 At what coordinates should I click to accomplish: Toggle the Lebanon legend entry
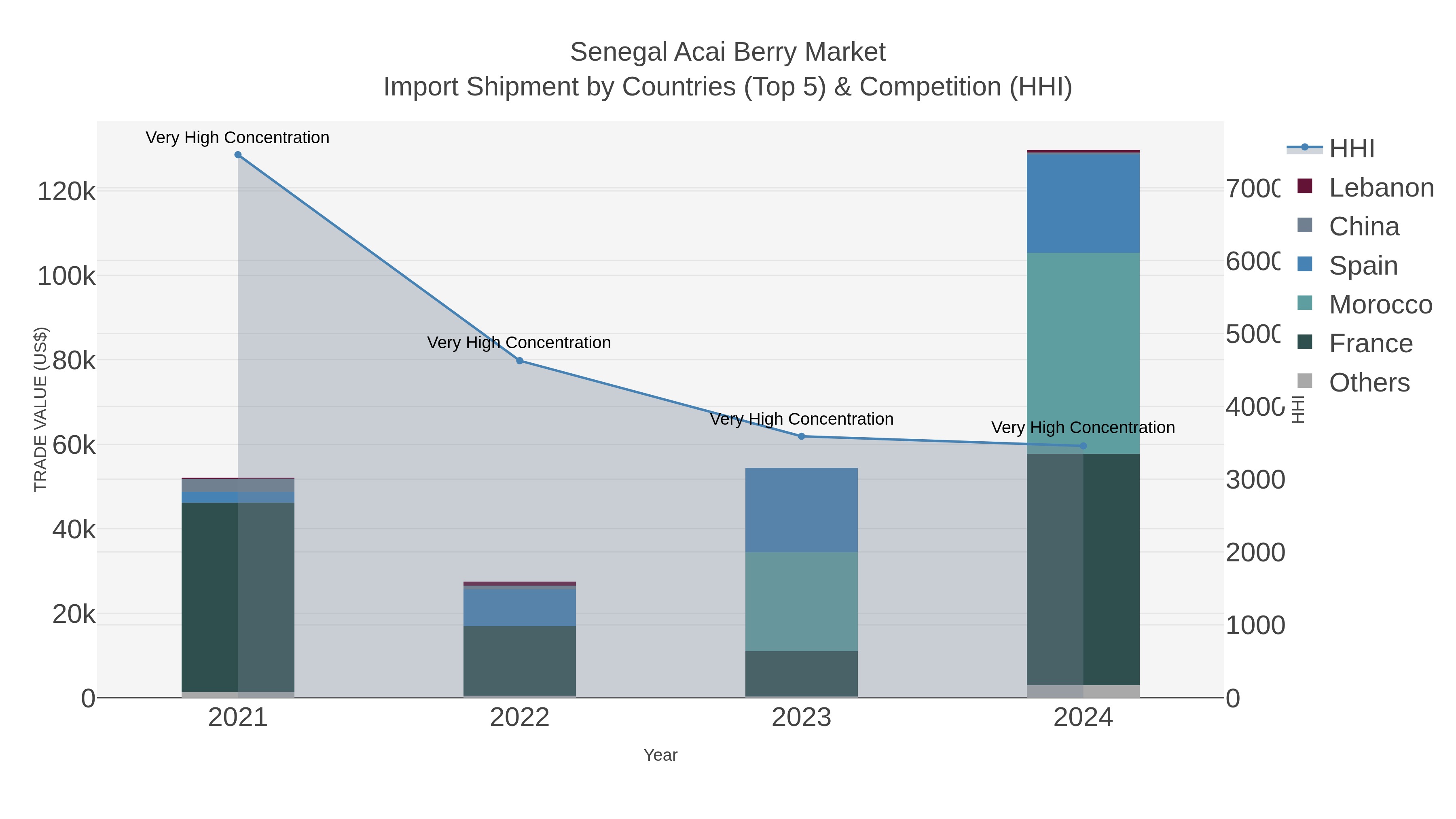(x=1365, y=187)
